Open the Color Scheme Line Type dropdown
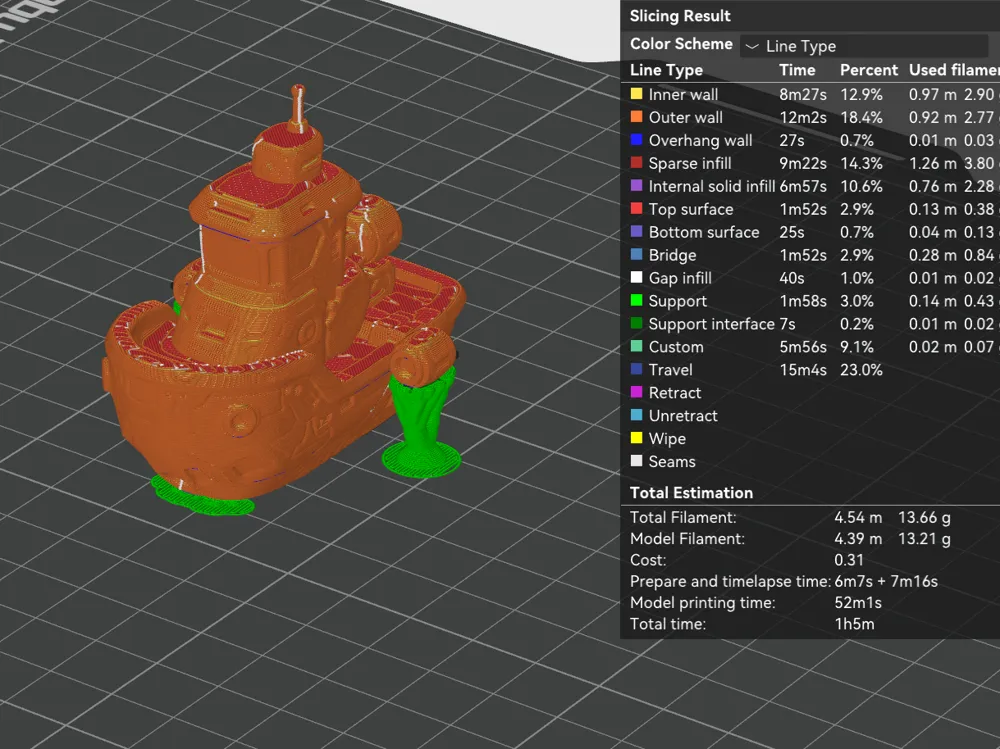 pyautogui.click(x=864, y=46)
